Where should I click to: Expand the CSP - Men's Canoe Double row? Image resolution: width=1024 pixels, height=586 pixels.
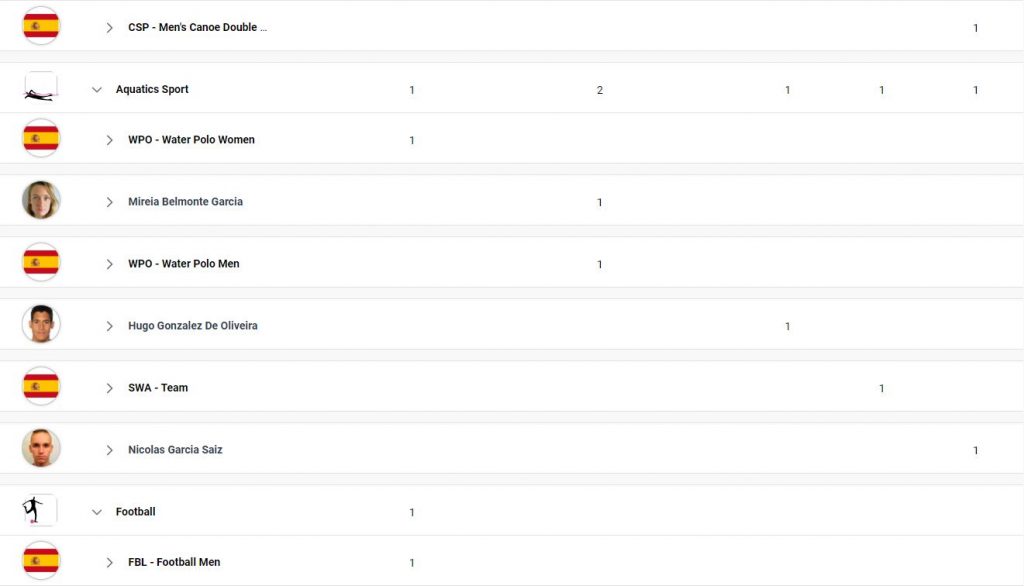pos(109,27)
